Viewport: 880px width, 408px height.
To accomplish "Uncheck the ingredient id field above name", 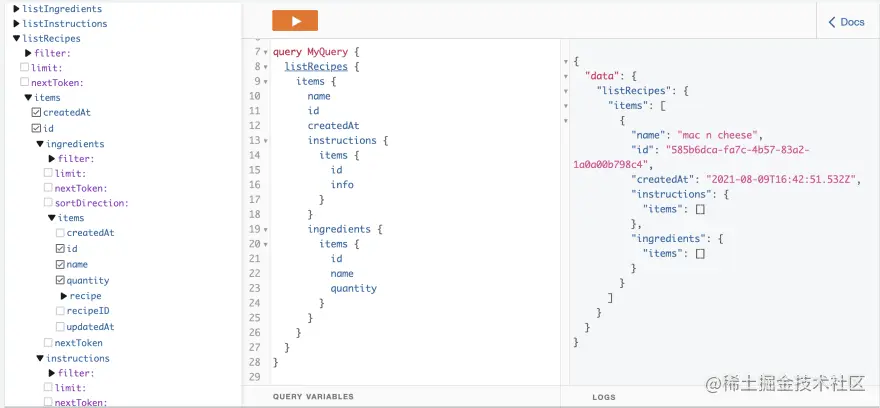I will 60,248.
